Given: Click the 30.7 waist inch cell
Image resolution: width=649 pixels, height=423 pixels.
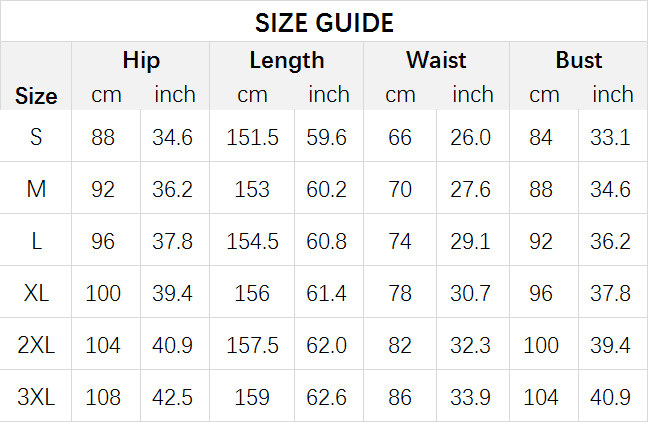Looking at the screenshot, I should click(470, 293).
